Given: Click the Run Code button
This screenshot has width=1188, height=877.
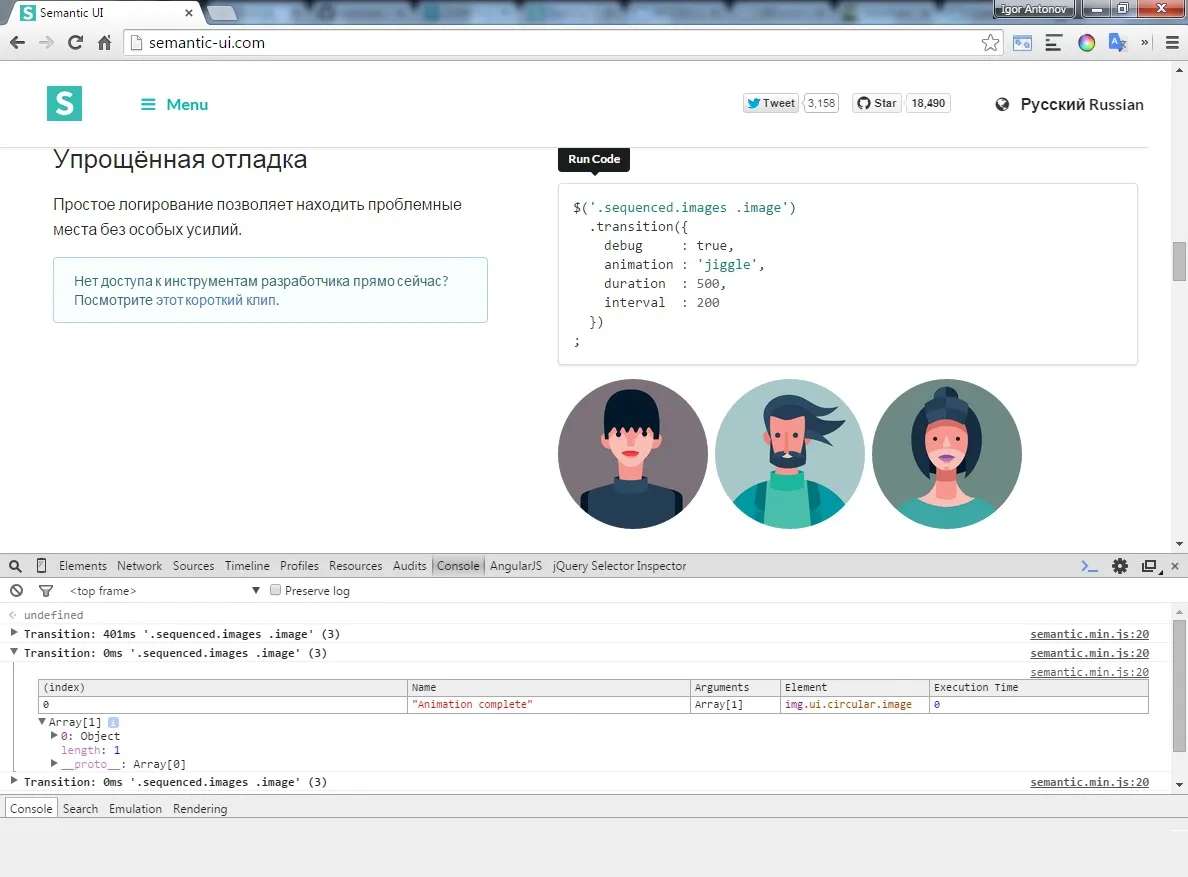Looking at the screenshot, I should coord(594,159).
